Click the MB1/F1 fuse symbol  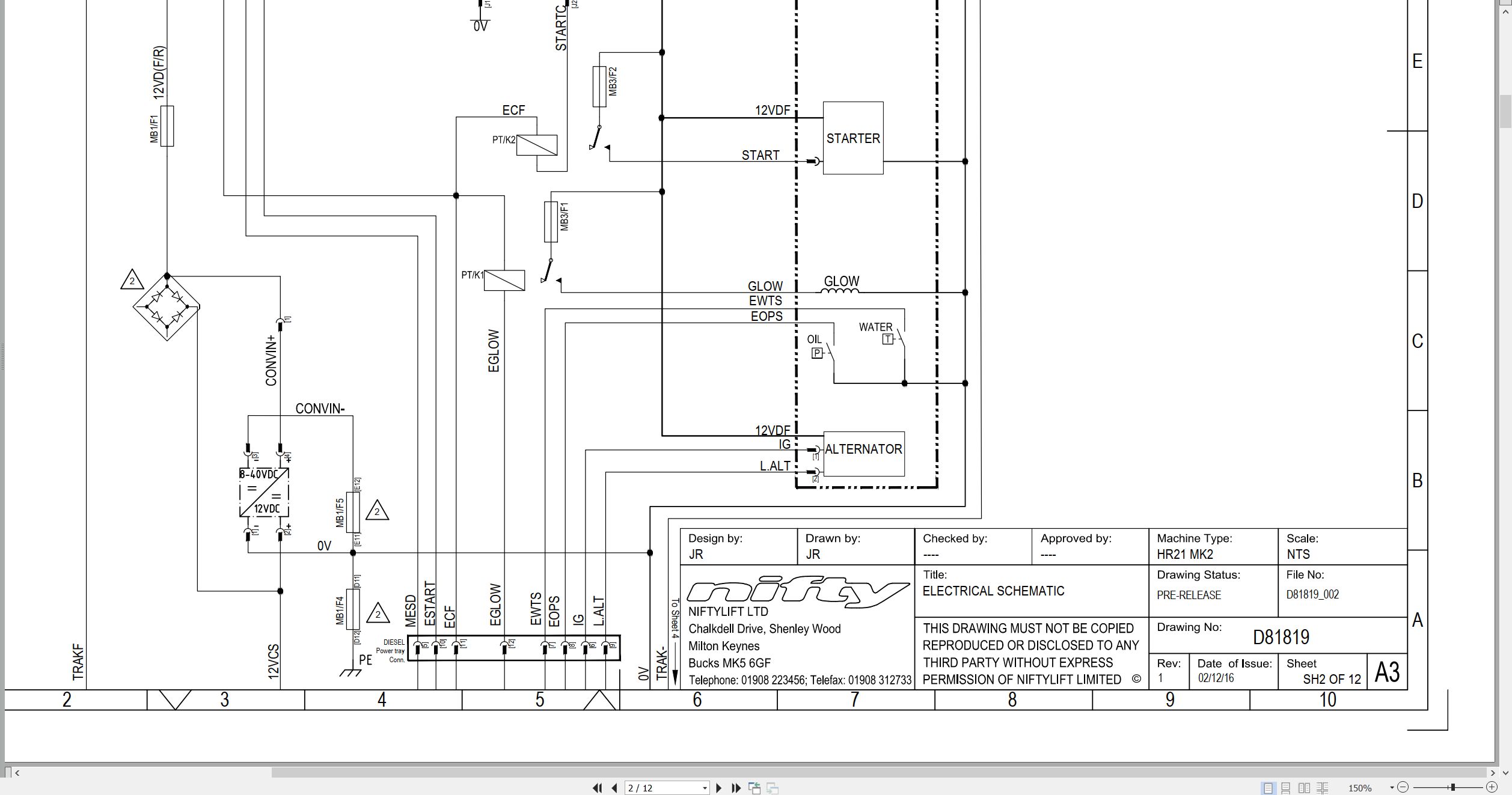coord(167,126)
